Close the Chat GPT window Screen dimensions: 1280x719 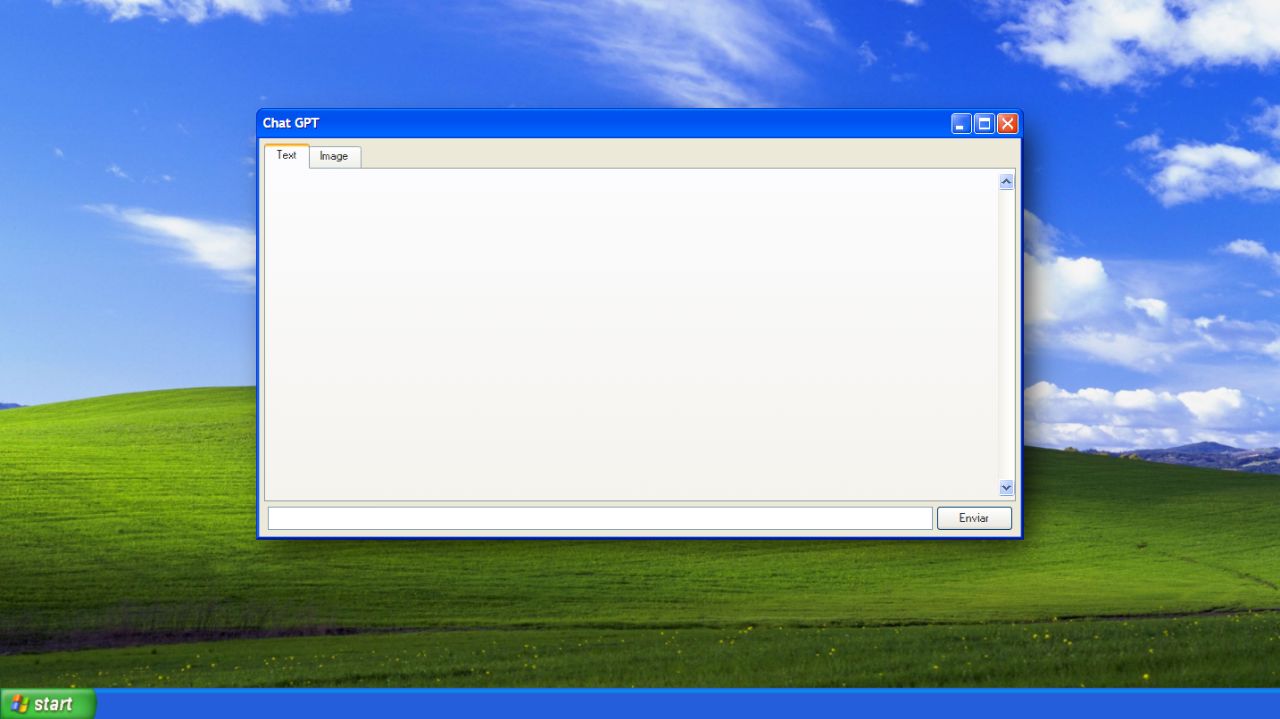tap(1007, 124)
